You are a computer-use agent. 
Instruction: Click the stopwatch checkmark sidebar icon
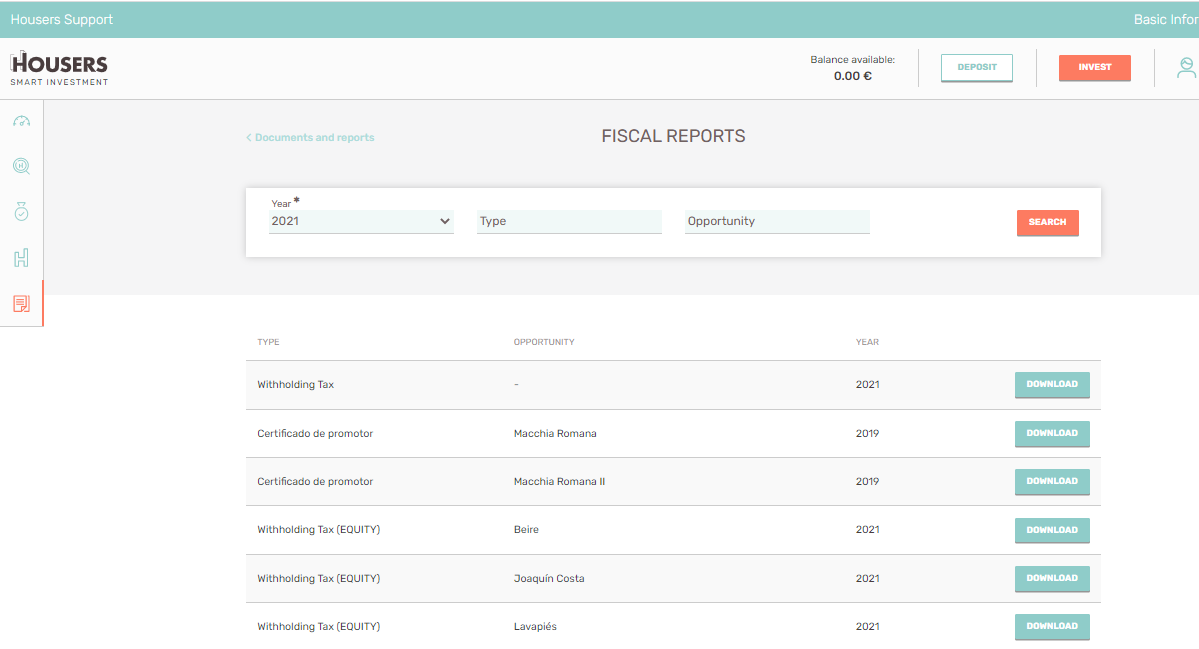(x=21, y=212)
